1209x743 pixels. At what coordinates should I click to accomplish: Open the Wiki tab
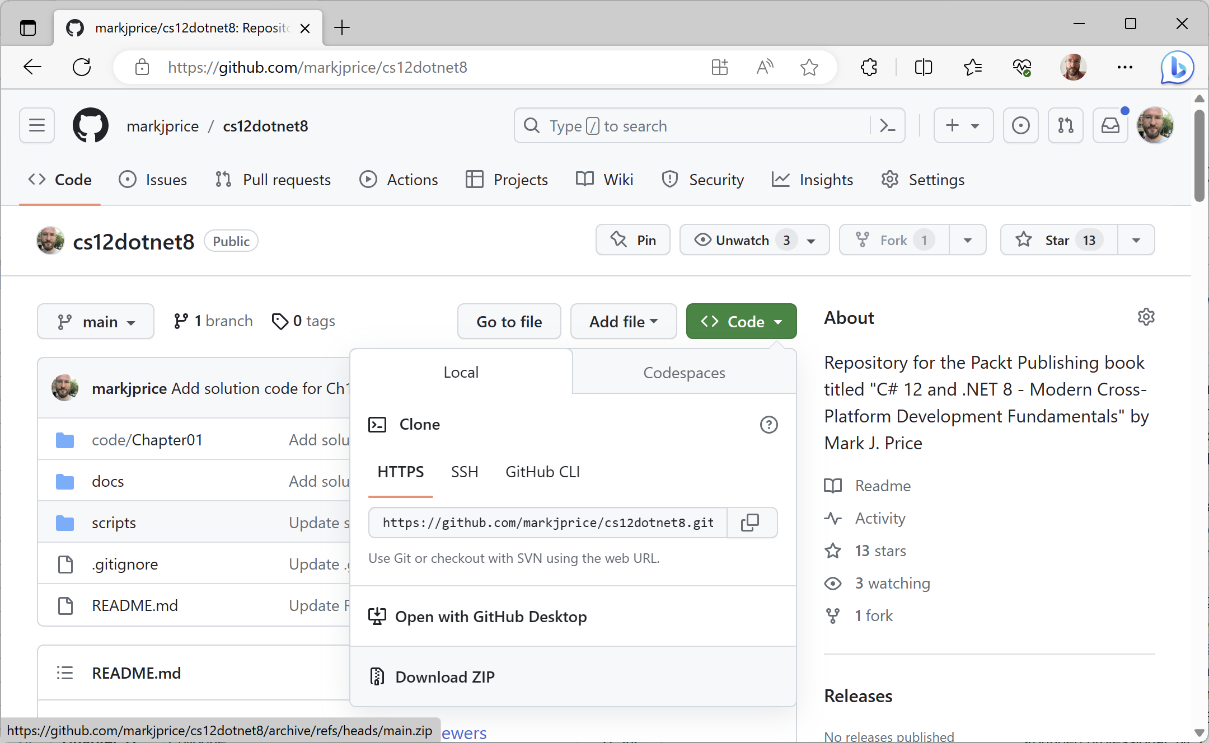pos(605,180)
